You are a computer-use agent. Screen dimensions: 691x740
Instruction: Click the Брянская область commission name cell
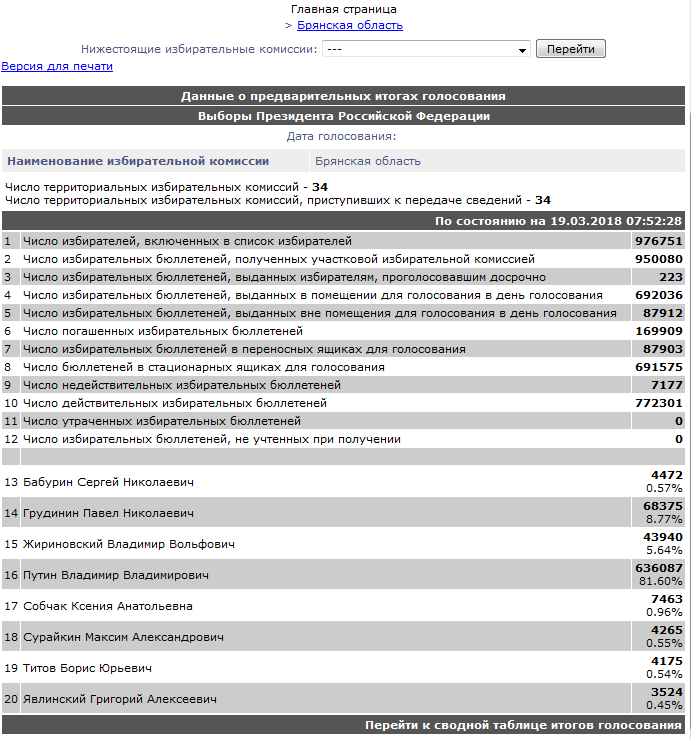pos(497,161)
